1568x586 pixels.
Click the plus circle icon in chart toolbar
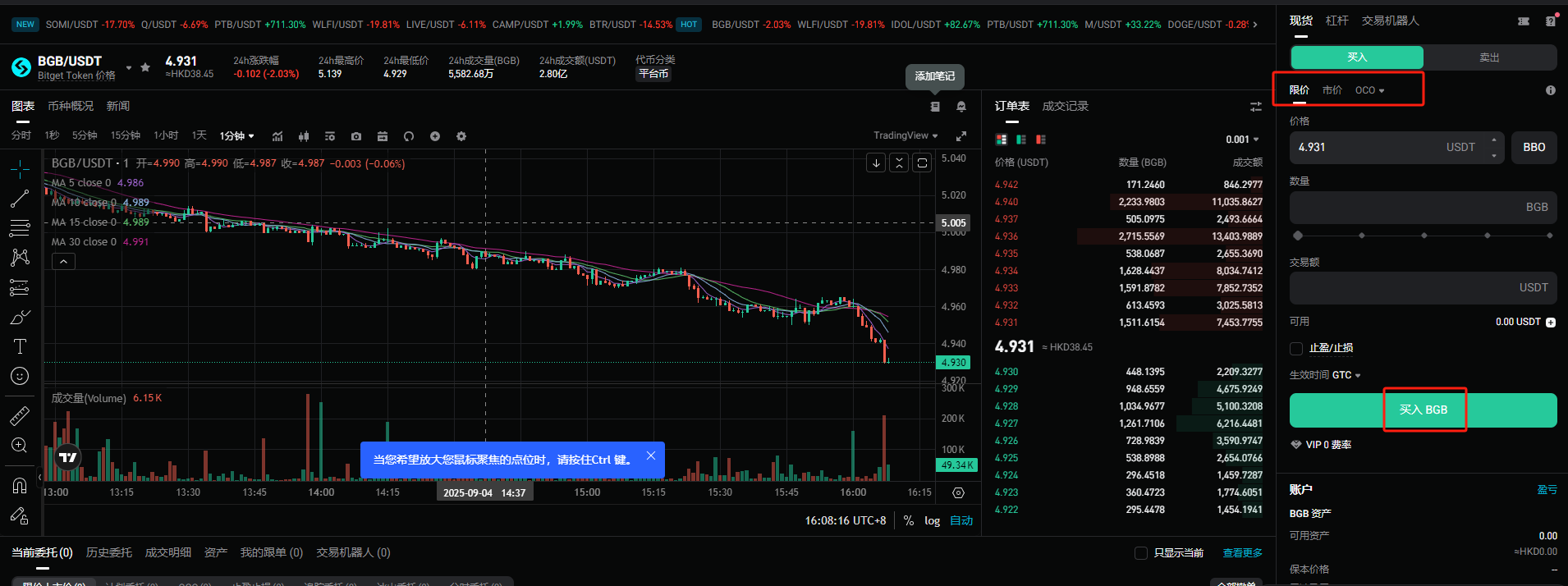[435, 136]
